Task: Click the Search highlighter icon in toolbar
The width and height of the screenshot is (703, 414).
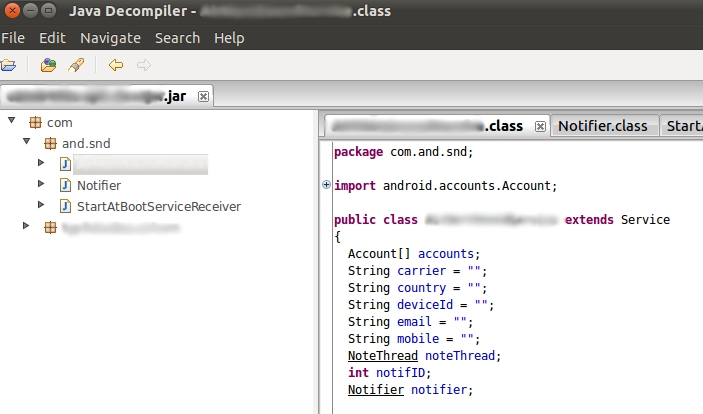Action: click(x=75, y=66)
